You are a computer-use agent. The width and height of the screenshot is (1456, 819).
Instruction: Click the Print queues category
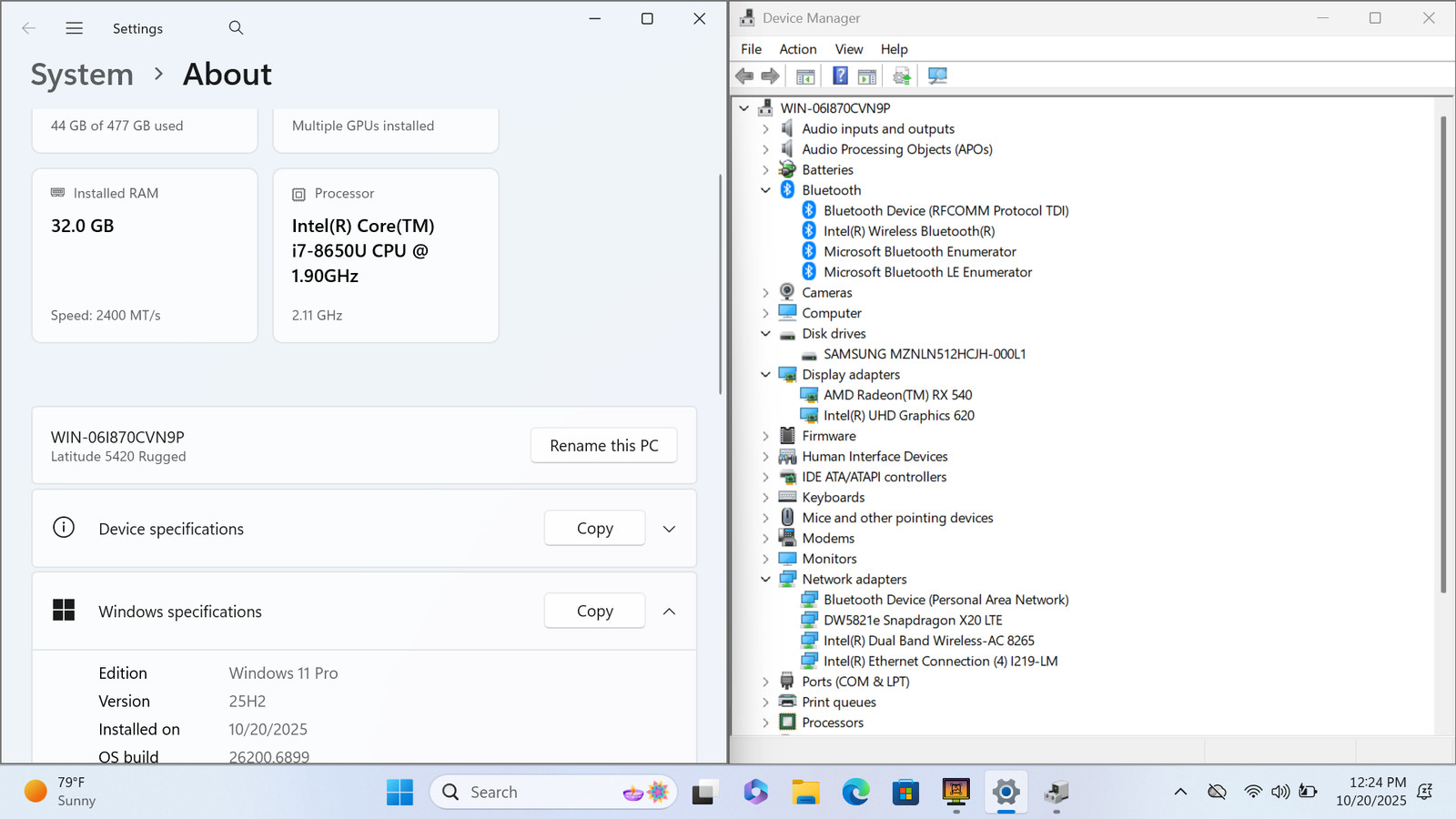tap(839, 703)
